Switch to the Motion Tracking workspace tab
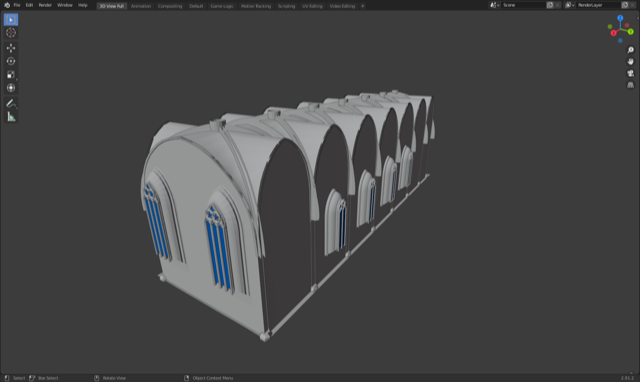 [x=256, y=6]
